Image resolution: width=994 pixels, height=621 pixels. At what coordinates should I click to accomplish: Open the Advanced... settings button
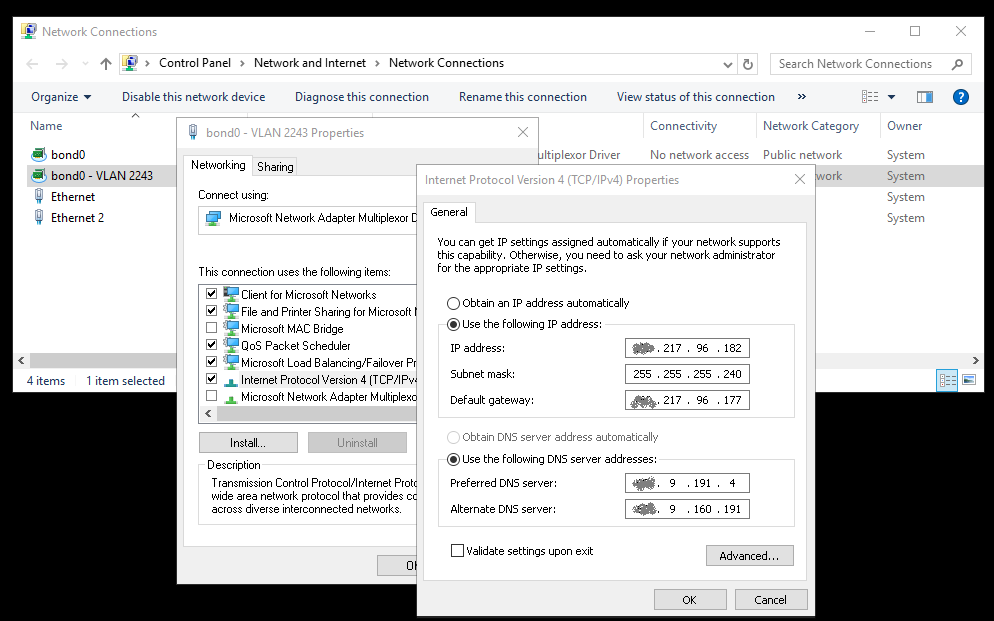pos(749,556)
